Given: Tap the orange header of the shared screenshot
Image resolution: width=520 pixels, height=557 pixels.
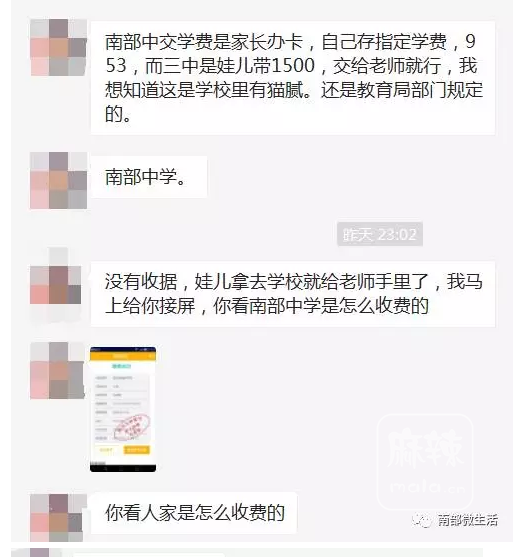Looking at the screenshot, I should coord(123,355).
